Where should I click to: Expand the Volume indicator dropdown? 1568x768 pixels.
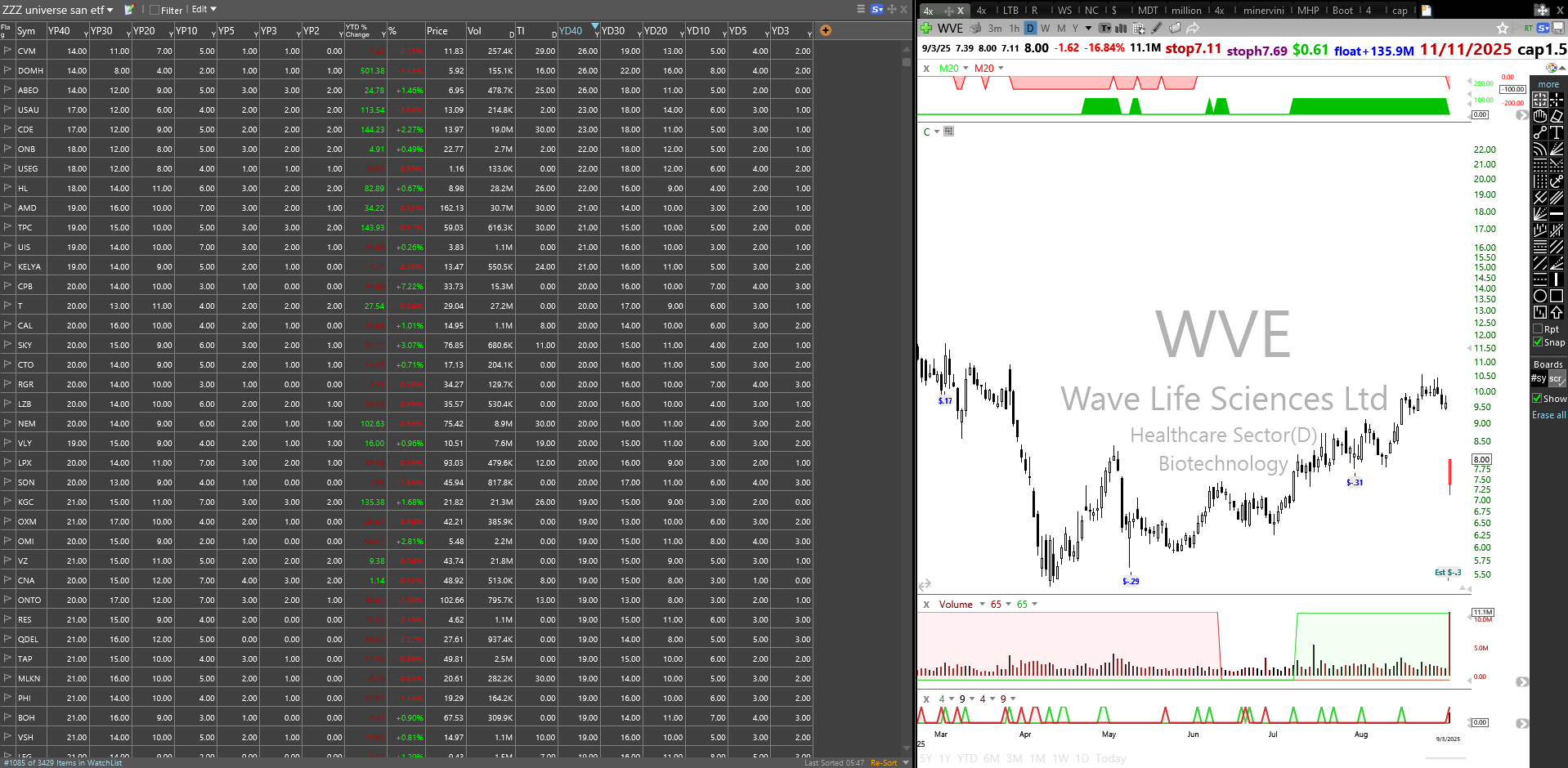tap(982, 605)
